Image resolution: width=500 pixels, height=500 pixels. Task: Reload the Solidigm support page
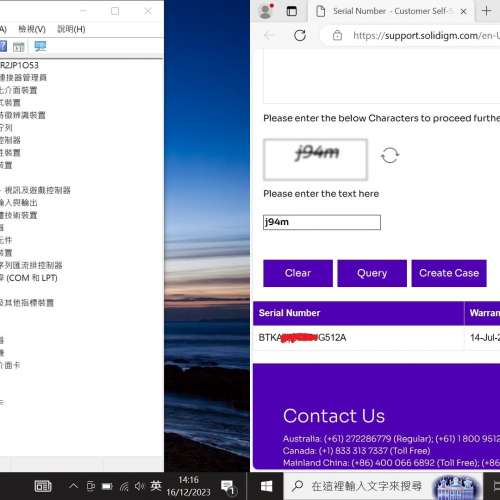300,35
